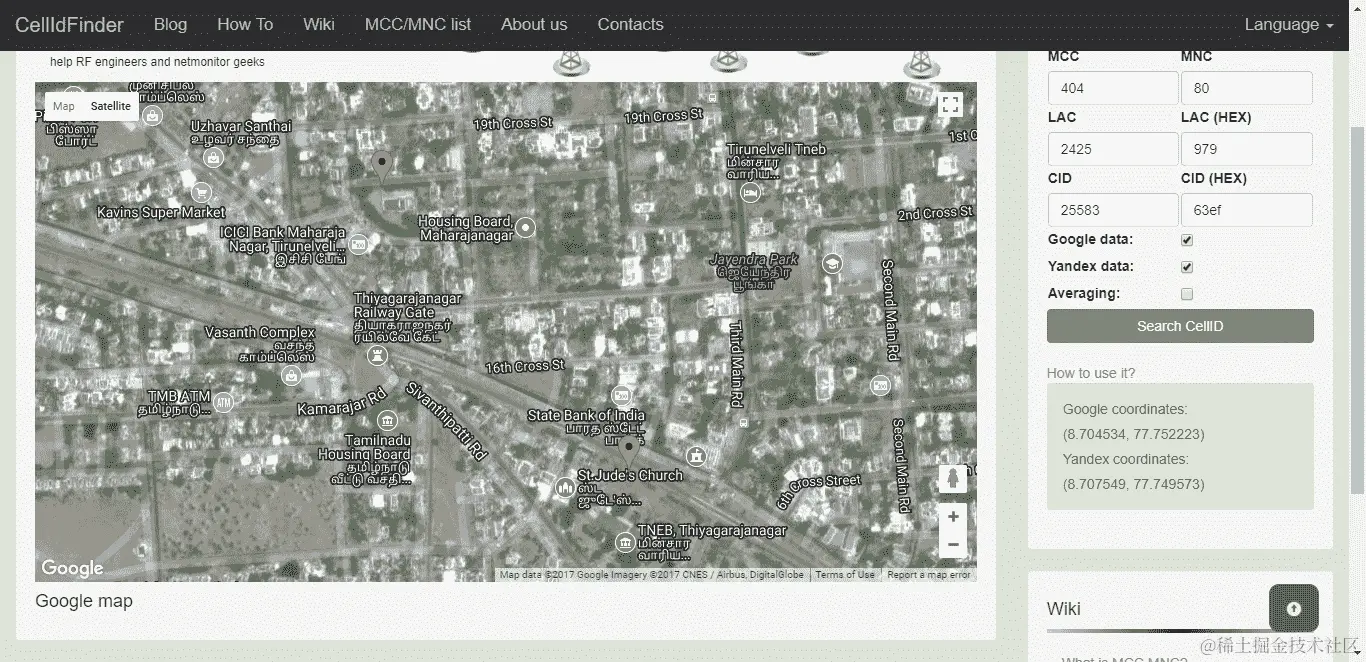Image resolution: width=1366 pixels, height=662 pixels.
Task: Click the 2nd Cross St label
Action: (x=935, y=214)
